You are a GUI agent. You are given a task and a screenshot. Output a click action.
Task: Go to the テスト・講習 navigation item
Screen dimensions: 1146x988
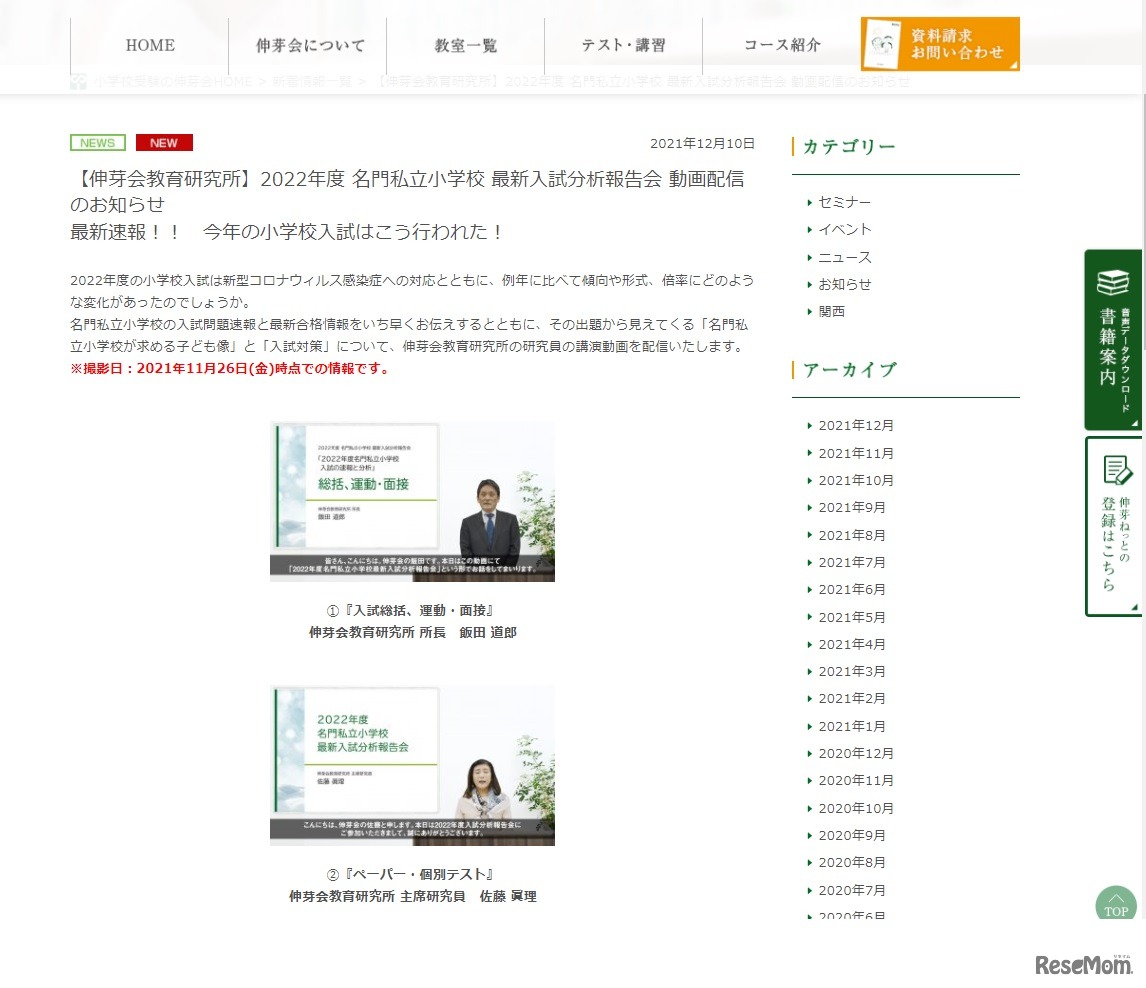[624, 46]
